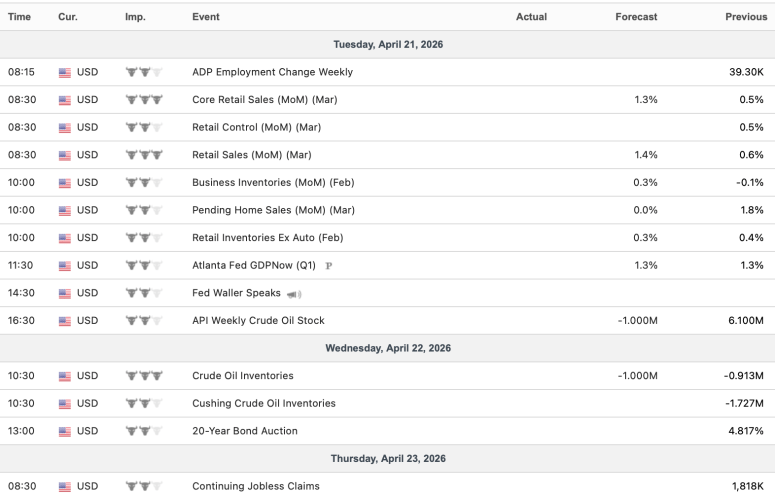This screenshot has width=775, height=495.
Task: Open the Retail Inventories Ex Auto event
Action: (x=267, y=238)
